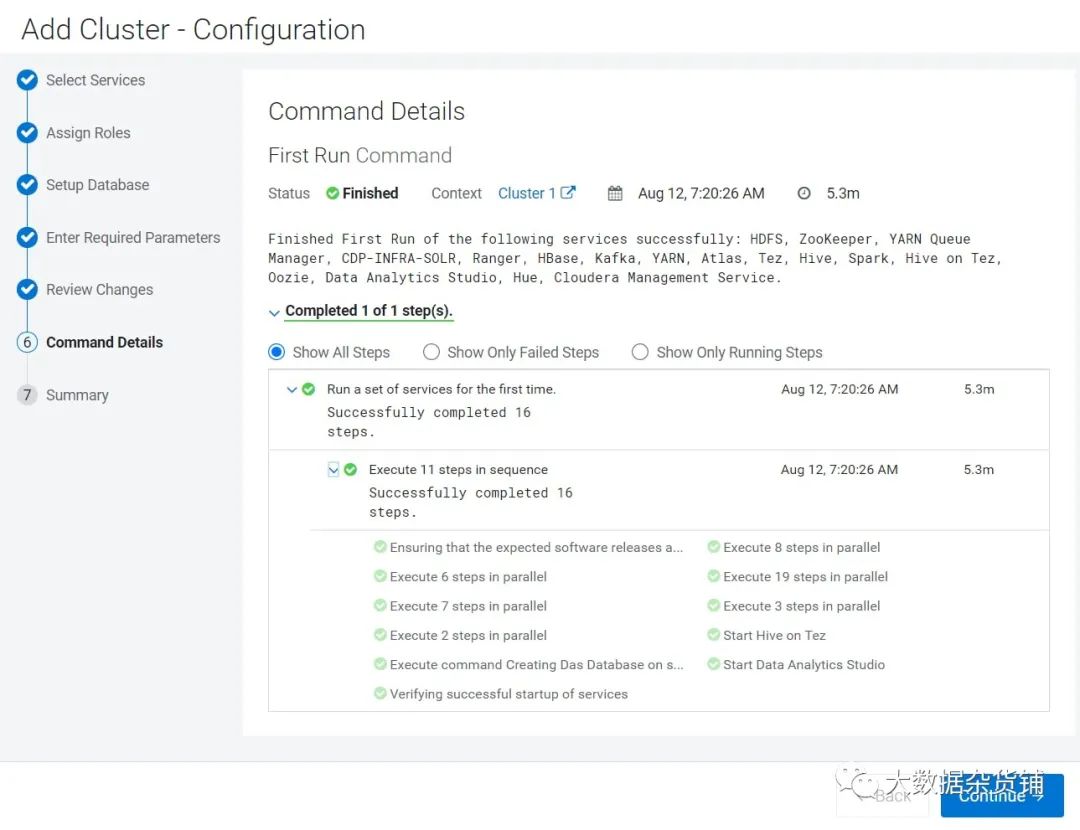Open Execute 19 steps in parallel step
This screenshot has width=1080, height=830.
pos(805,577)
